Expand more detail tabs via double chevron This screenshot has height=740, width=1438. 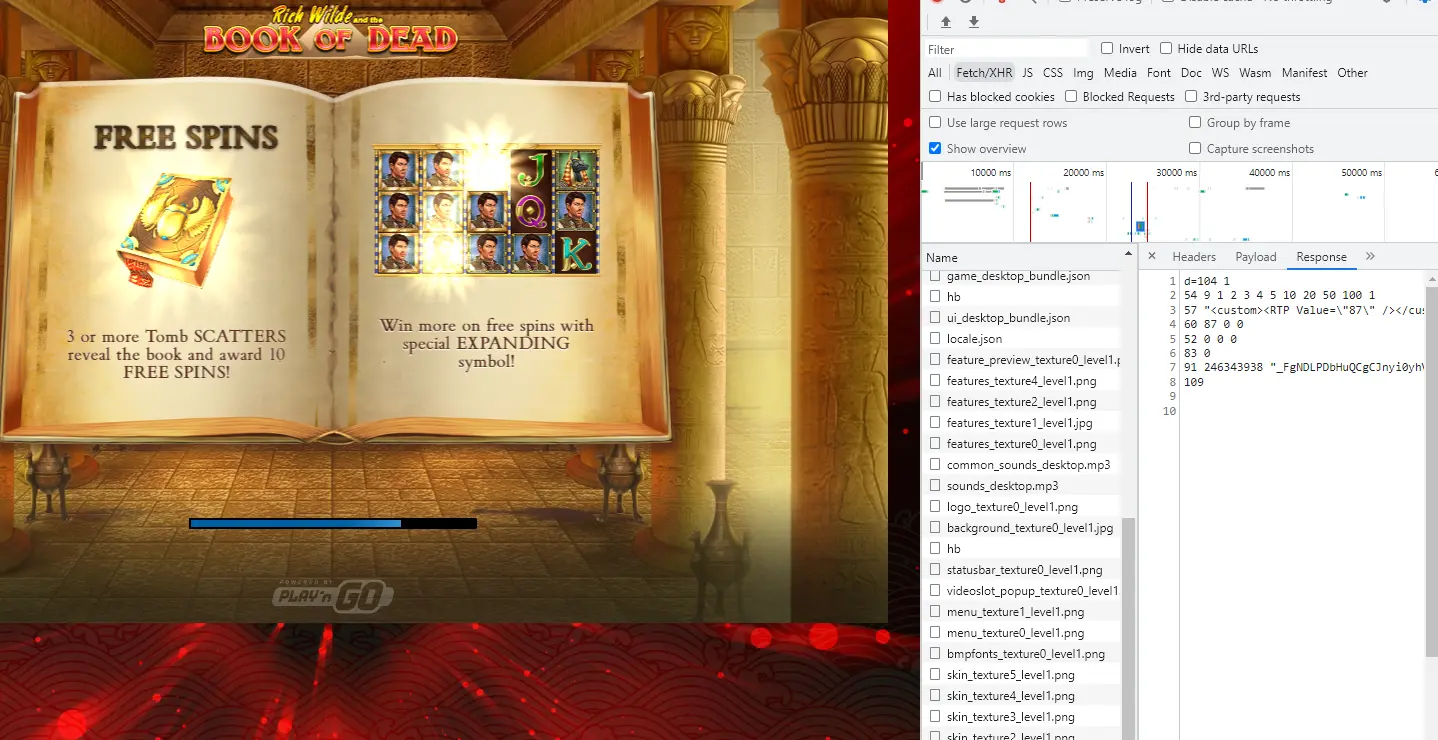click(1369, 256)
